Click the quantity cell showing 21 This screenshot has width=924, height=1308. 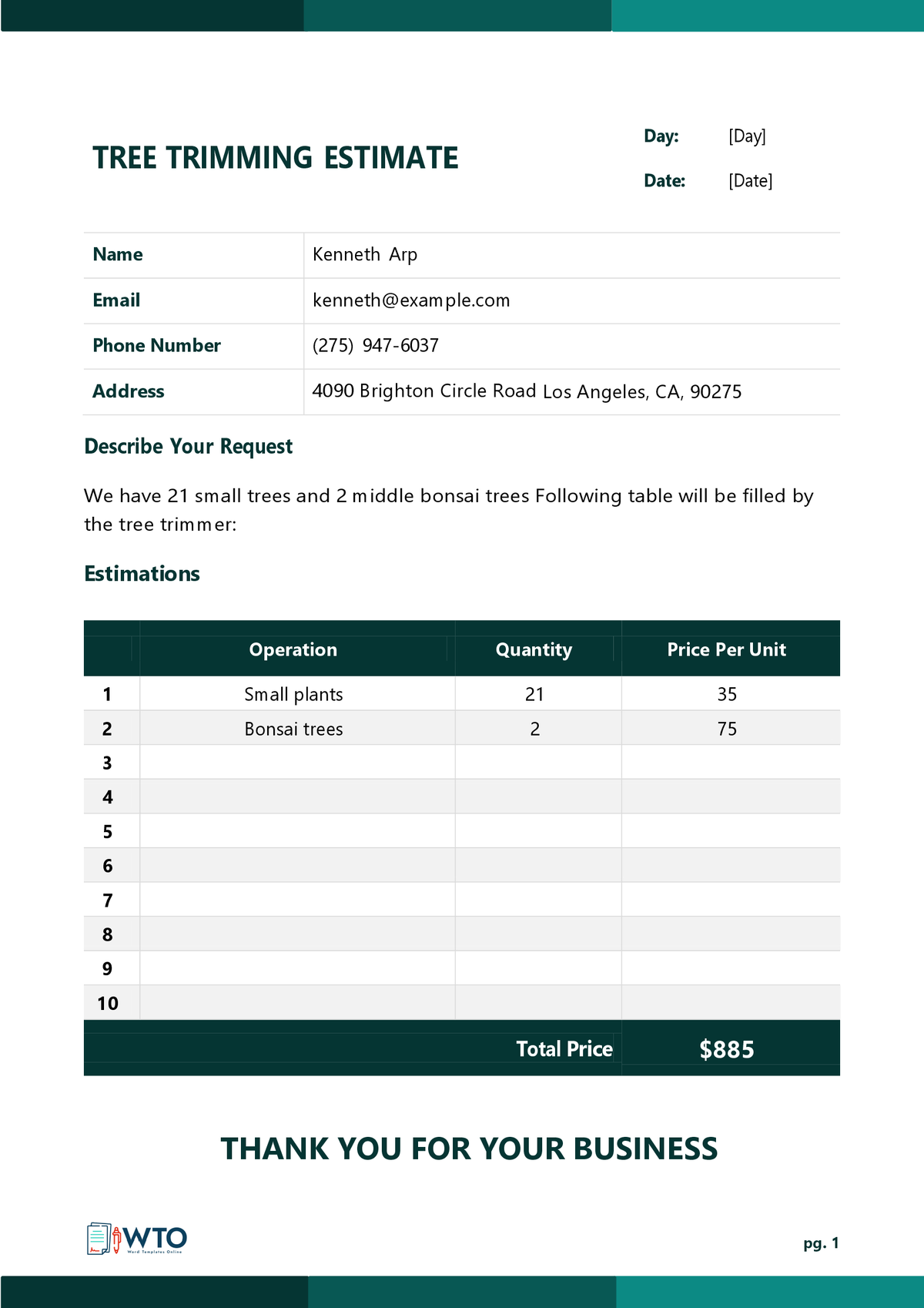click(x=534, y=694)
